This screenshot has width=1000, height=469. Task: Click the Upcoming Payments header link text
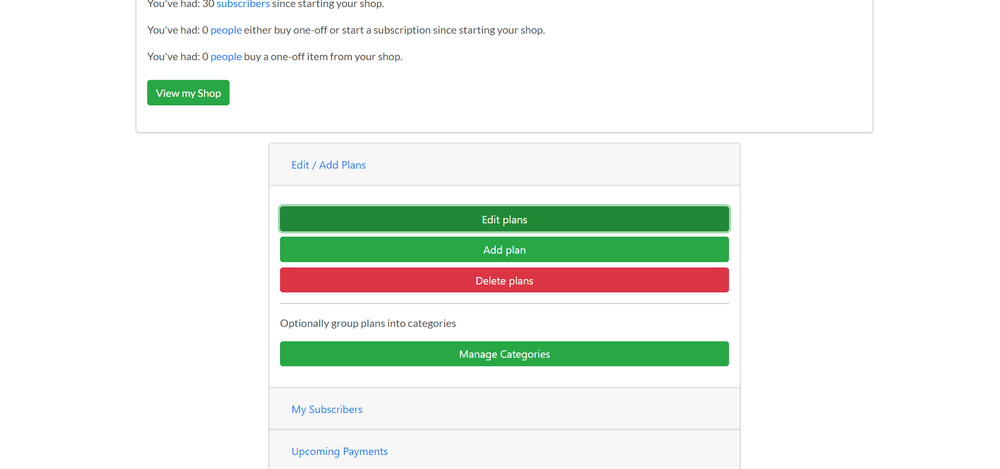(x=339, y=451)
